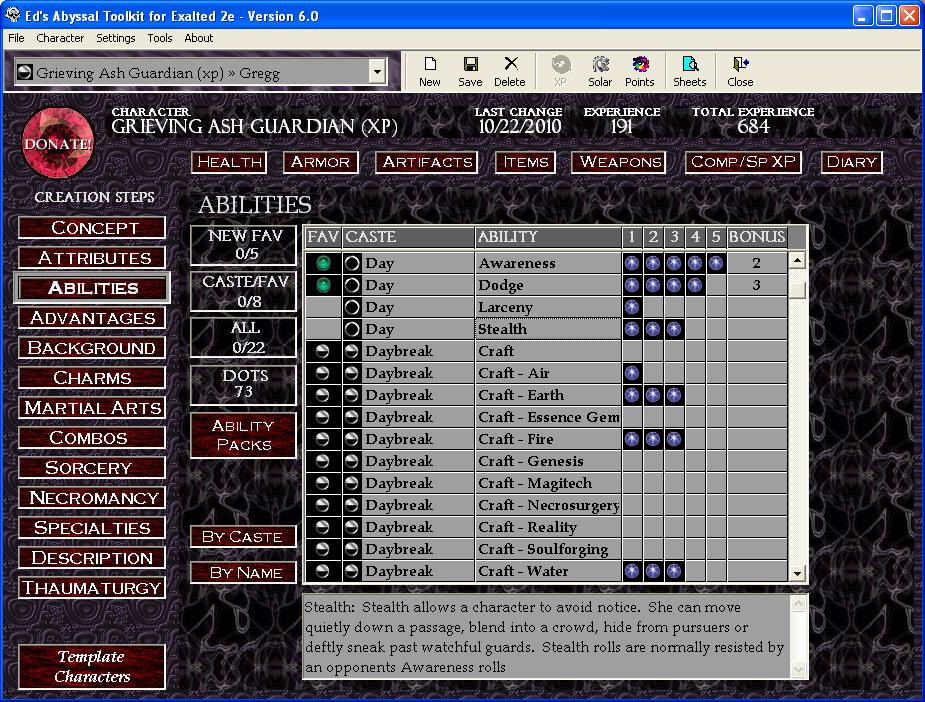Open Template Characters
Screen dimensions: 925x702
tap(92, 667)
